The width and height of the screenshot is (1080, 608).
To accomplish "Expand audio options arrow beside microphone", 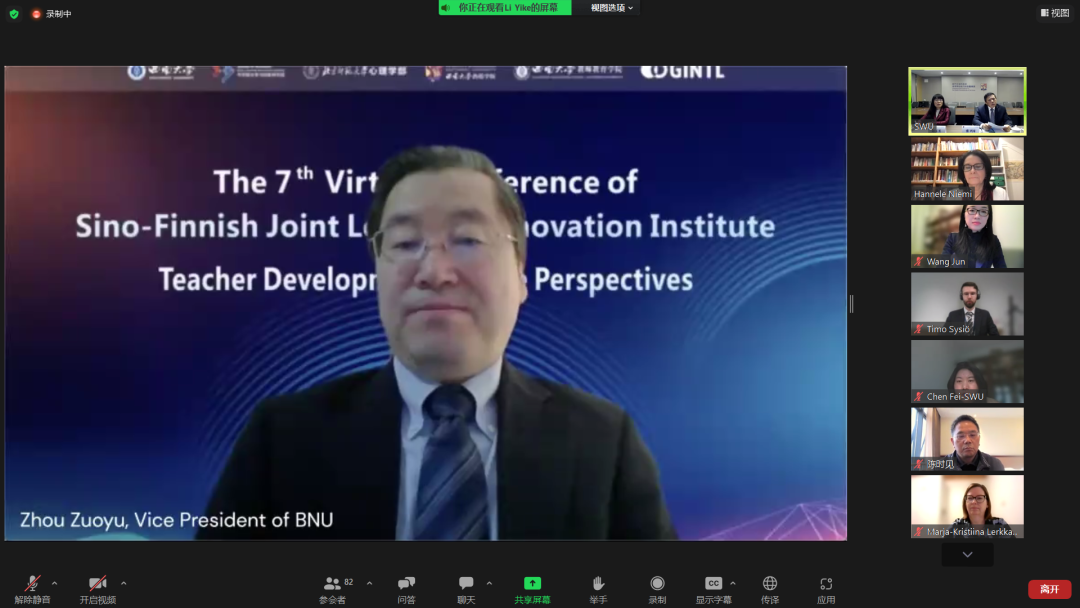I will coord(54,583).
